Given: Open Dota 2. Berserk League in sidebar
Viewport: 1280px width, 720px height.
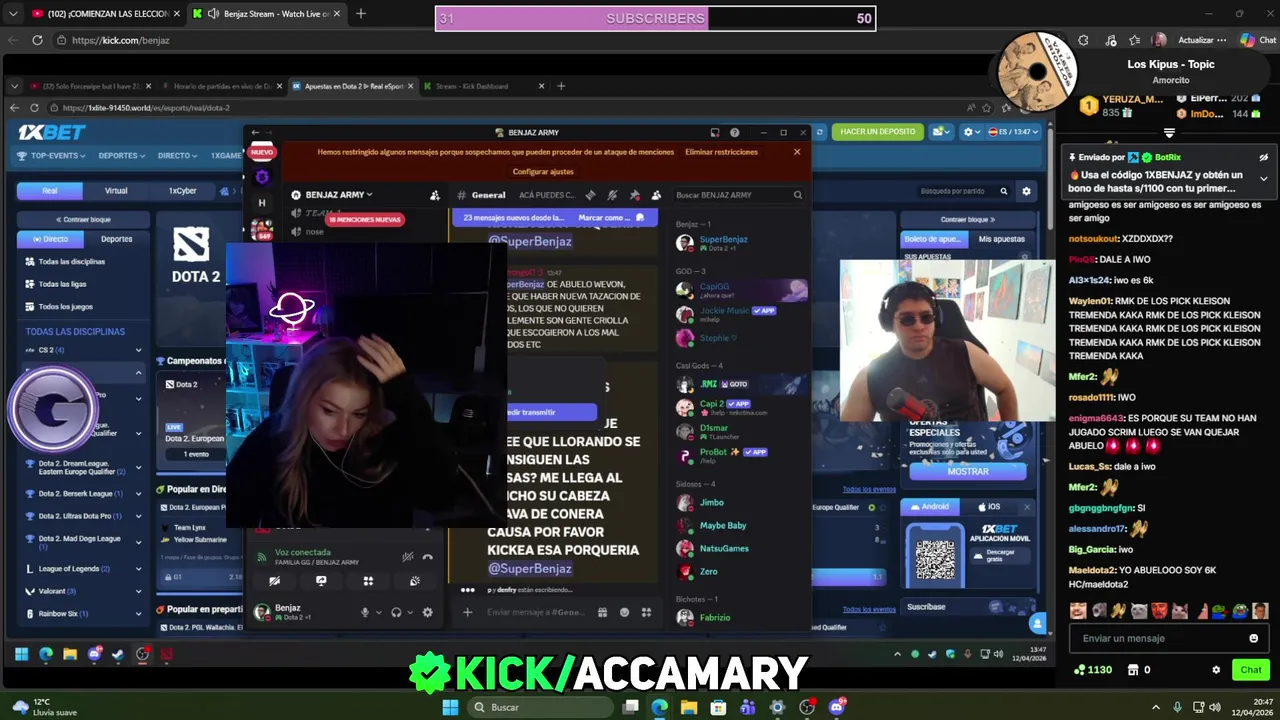Looking at the screenshot, I should pyautogui.click(x=80, y=494).
